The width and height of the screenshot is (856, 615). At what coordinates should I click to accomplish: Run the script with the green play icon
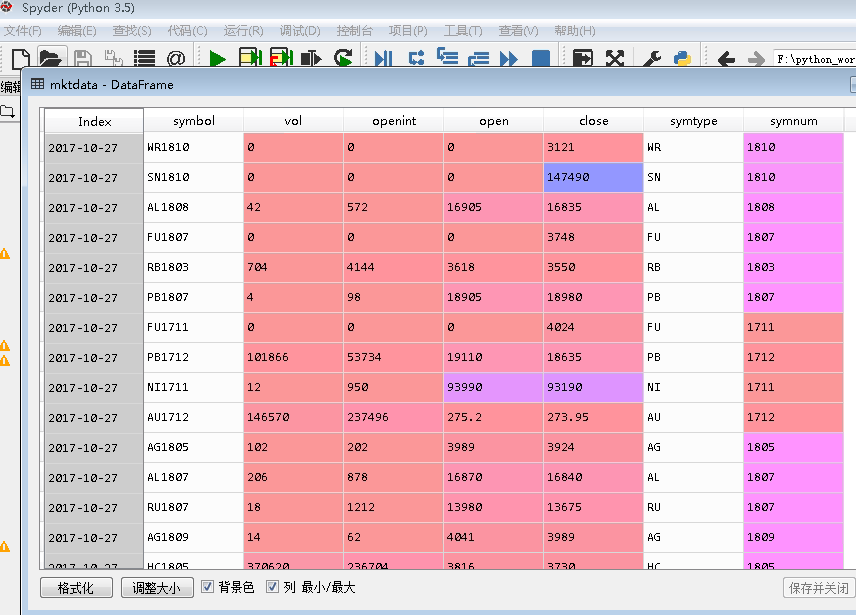pos(217,58)
